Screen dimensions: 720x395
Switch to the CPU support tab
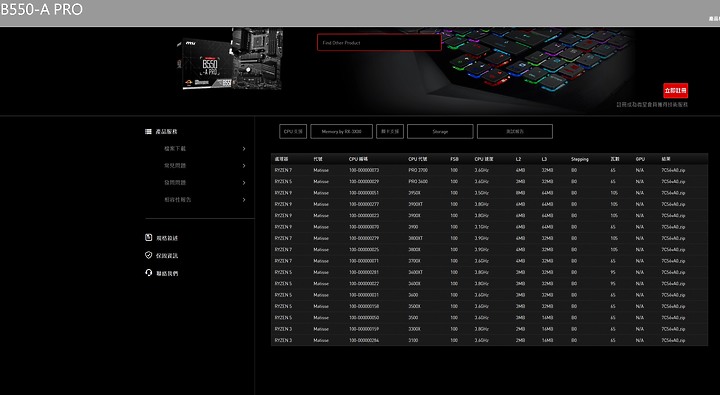click(293, 131)
